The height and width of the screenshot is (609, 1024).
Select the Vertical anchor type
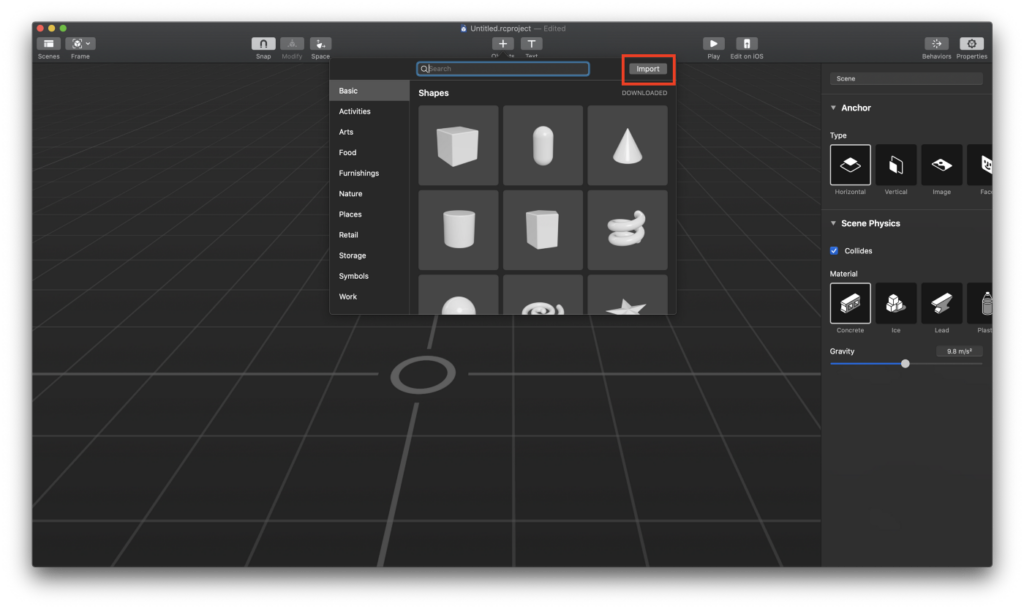point(895,164)
